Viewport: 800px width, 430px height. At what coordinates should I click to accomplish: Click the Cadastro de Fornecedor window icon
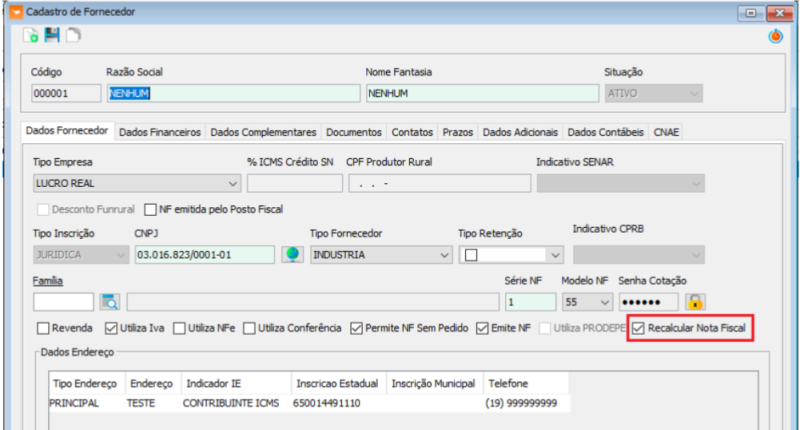coord(13,11)
